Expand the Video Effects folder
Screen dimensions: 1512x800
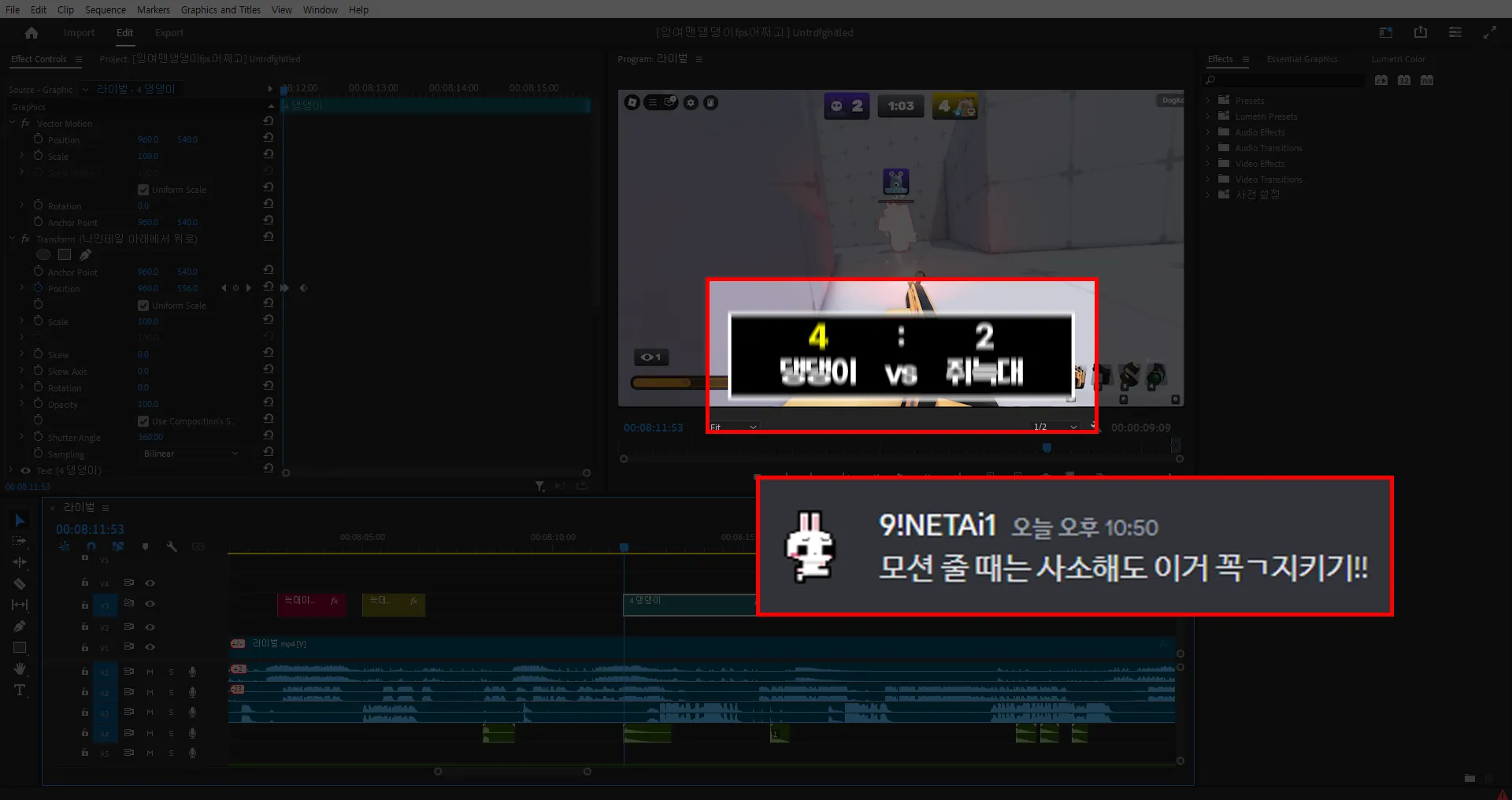pos(1259,164)
